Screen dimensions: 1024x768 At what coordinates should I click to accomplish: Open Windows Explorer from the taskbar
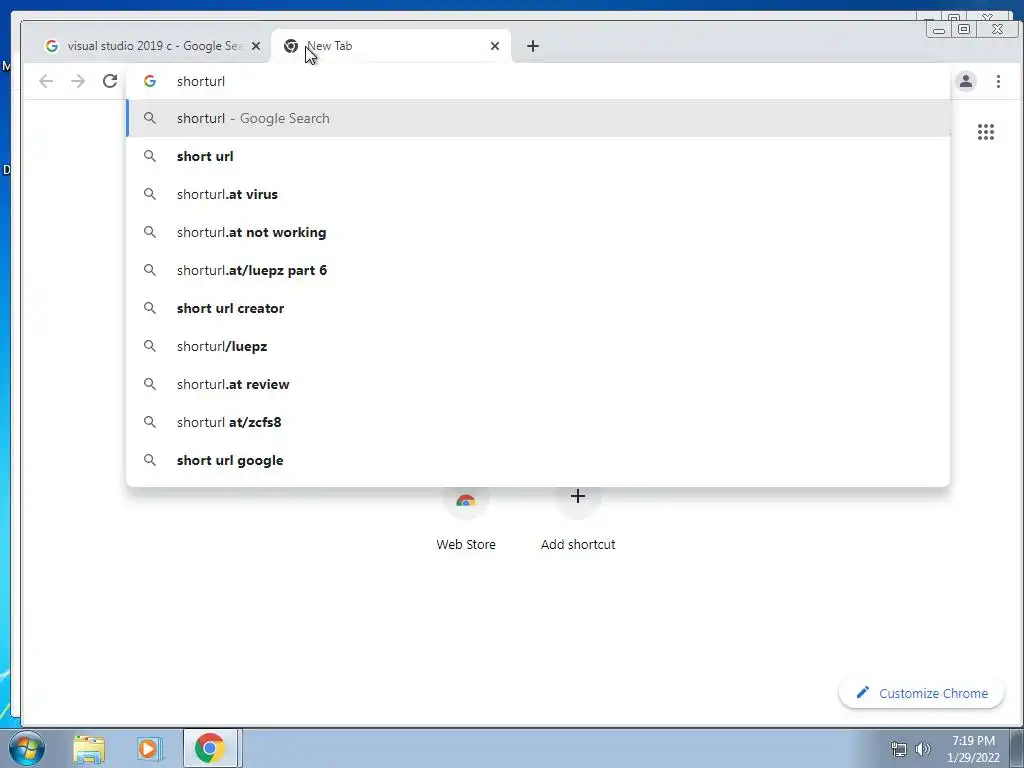pyautogui.click(x=89, y=748)
